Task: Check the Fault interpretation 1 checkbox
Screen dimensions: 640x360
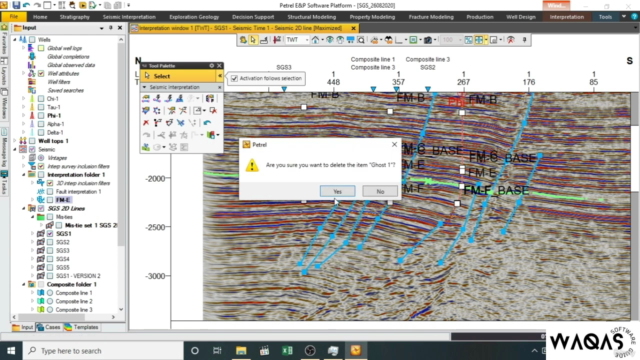Action: pyautogui.click(x=50, y=191)
